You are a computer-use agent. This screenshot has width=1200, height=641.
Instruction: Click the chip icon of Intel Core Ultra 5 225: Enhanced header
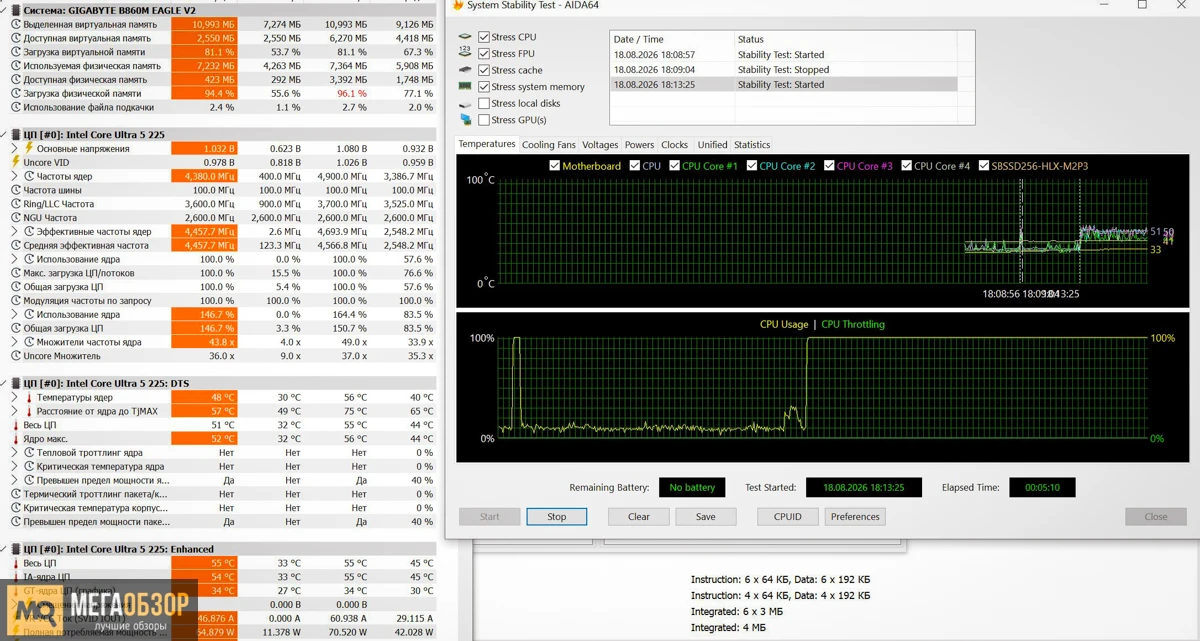14,549
